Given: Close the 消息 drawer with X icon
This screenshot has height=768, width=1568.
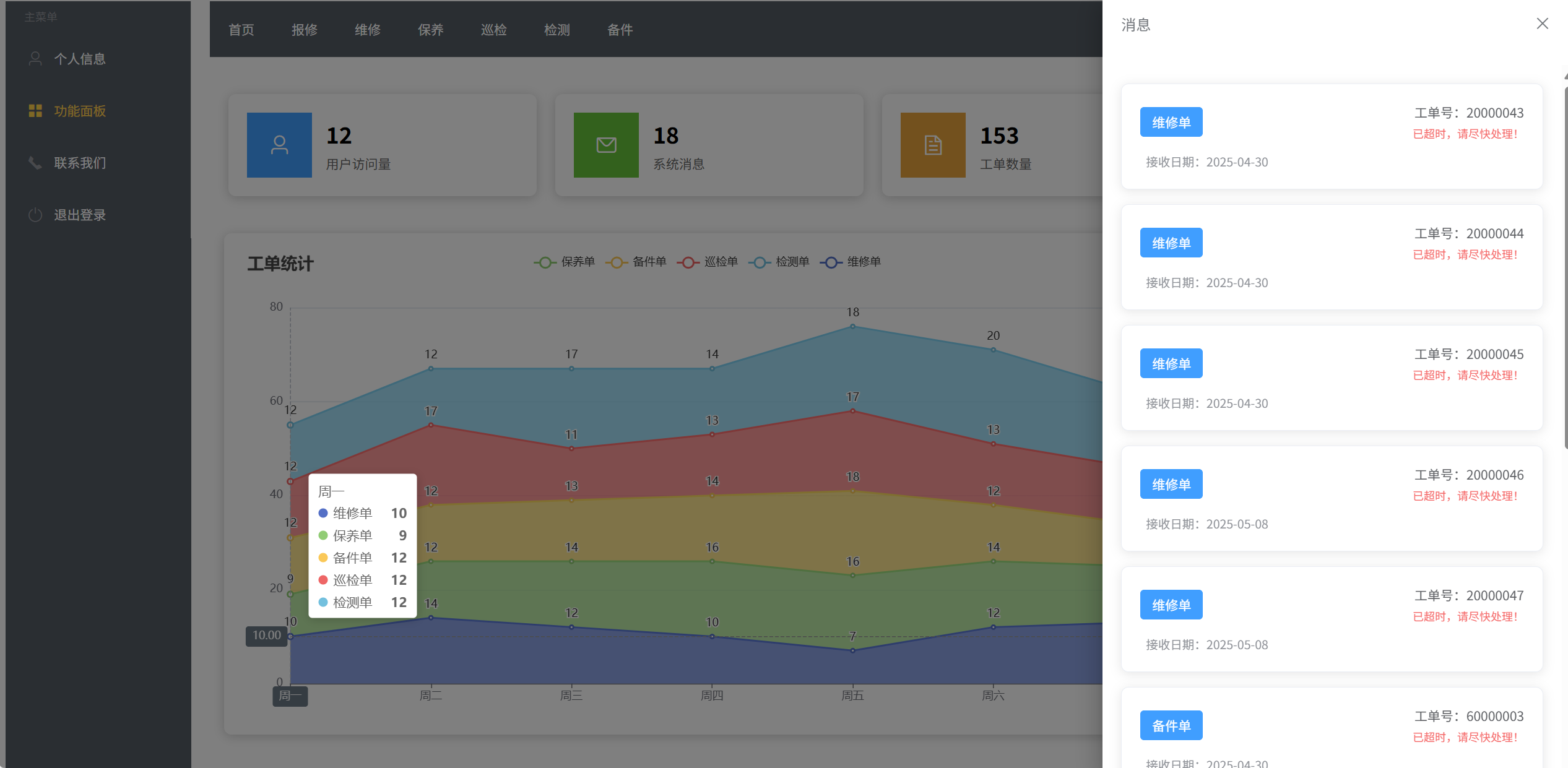Looking at the screenshot, I should pos(1542,24).
